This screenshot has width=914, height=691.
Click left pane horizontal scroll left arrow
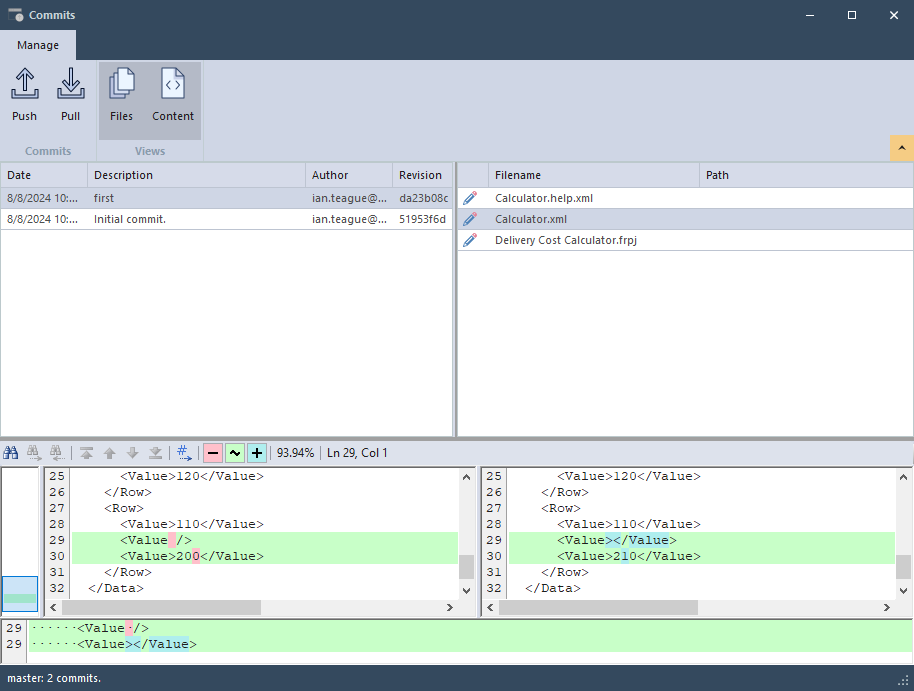click(53, 608)
